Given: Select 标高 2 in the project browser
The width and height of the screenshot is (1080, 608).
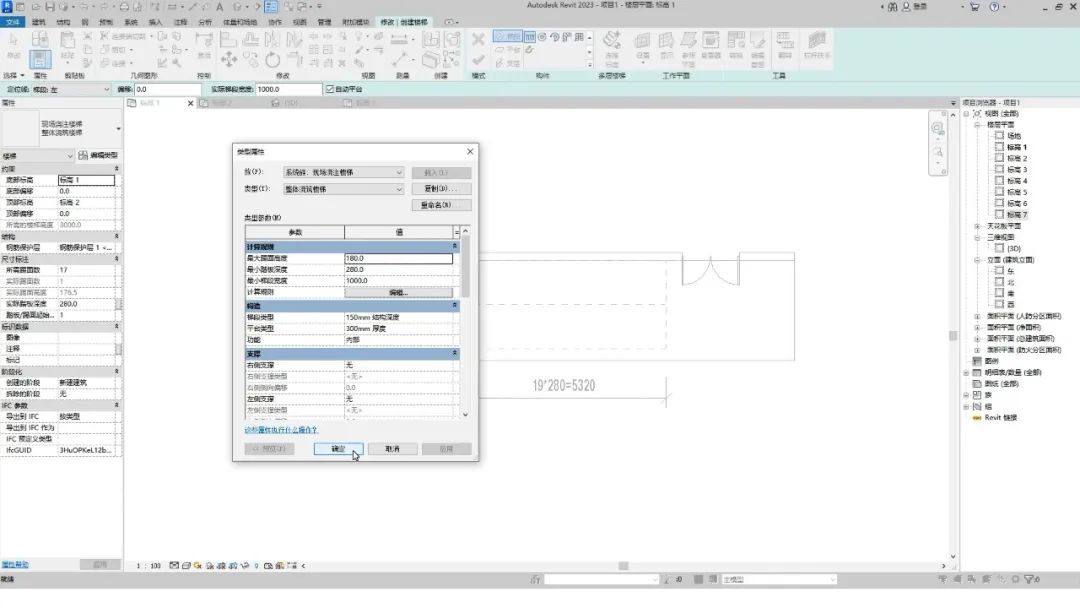Looking at the screenshot, I should [1017, 158].
